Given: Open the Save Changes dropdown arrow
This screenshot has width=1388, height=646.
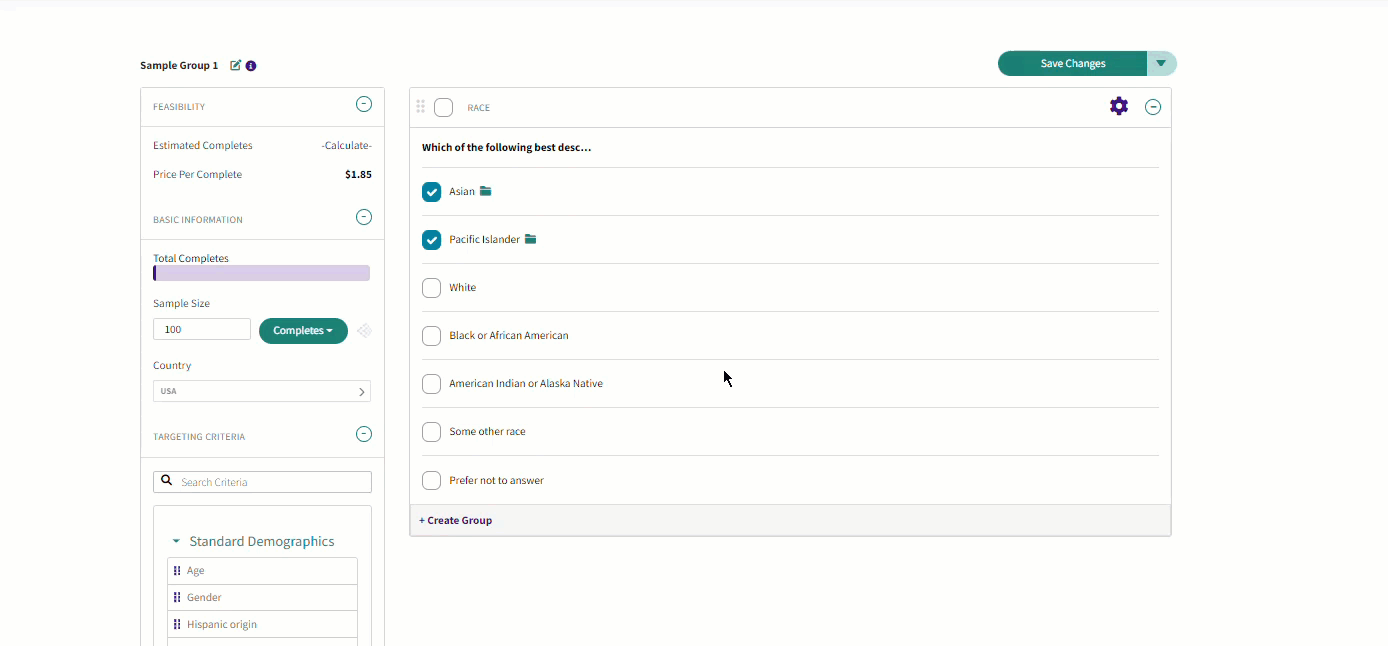Looking at the screenshot, I should [x=1161, y=63].
